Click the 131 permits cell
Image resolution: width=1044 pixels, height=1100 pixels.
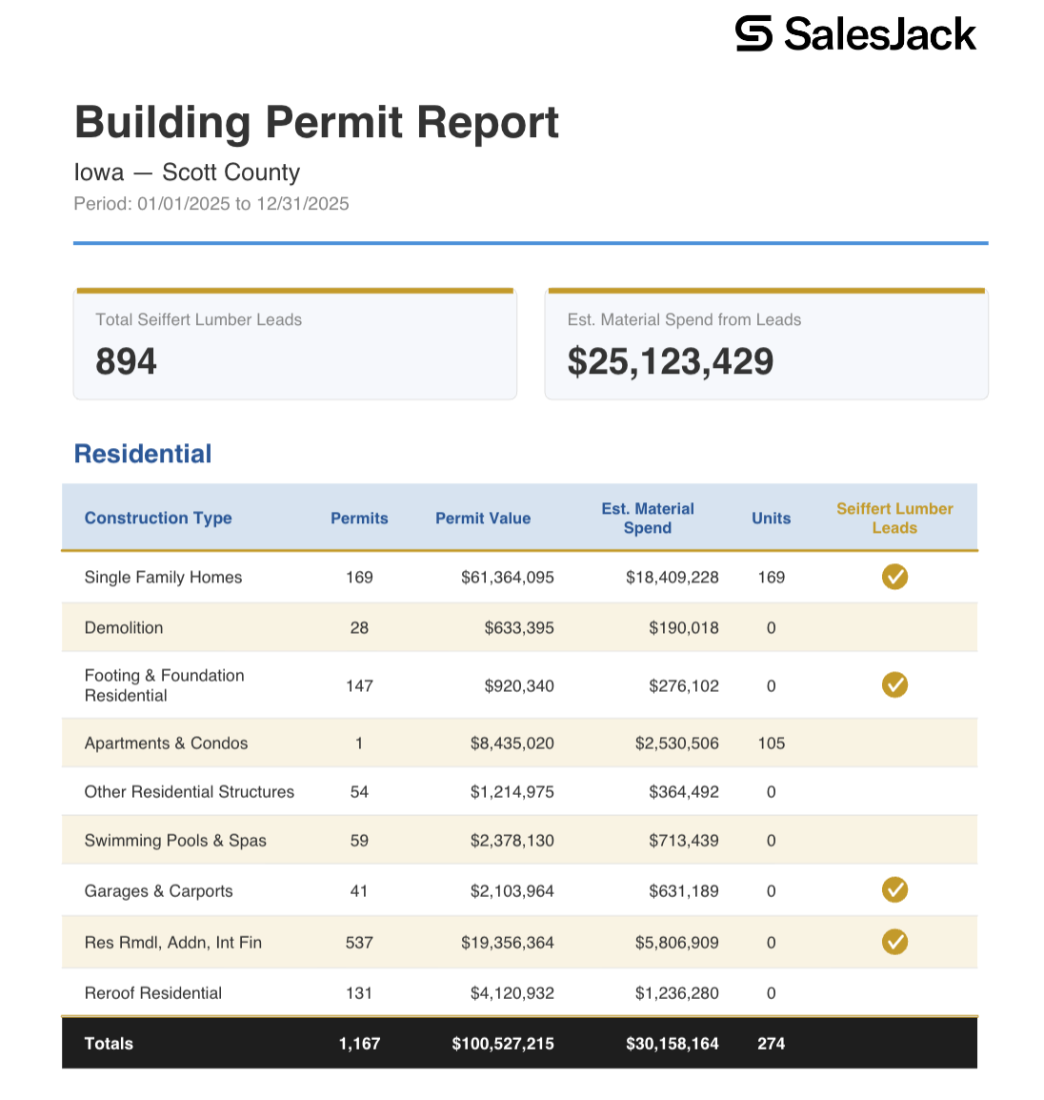(359, 993)
